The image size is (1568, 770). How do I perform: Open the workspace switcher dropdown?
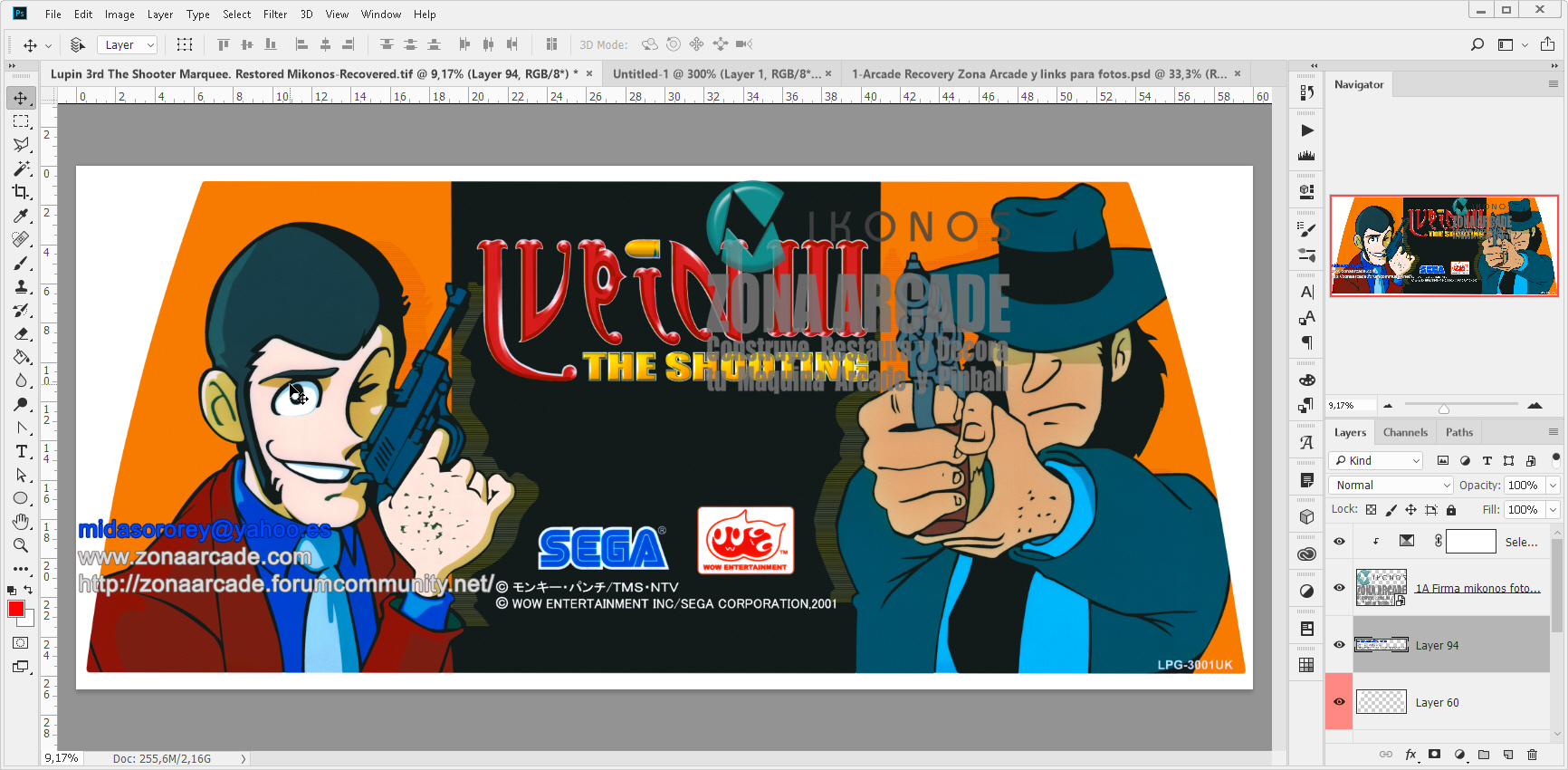tap(1512, 44)
